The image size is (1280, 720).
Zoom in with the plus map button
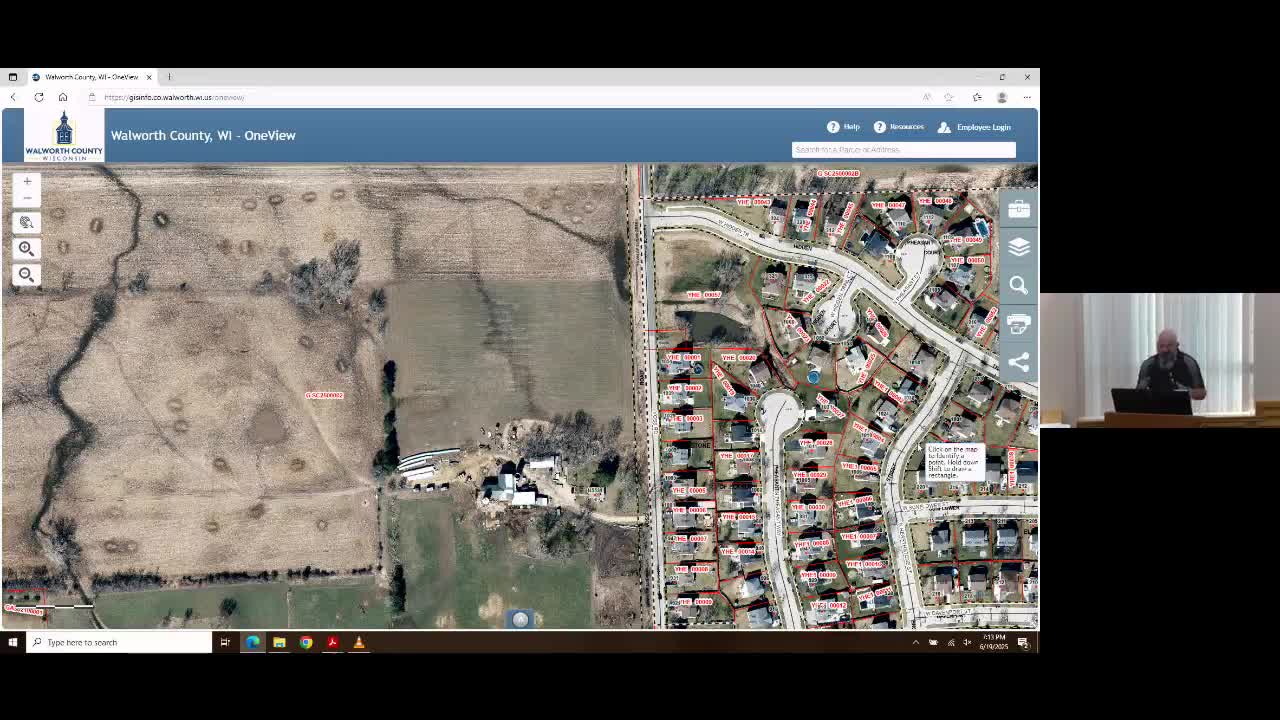tap(27, 181)
